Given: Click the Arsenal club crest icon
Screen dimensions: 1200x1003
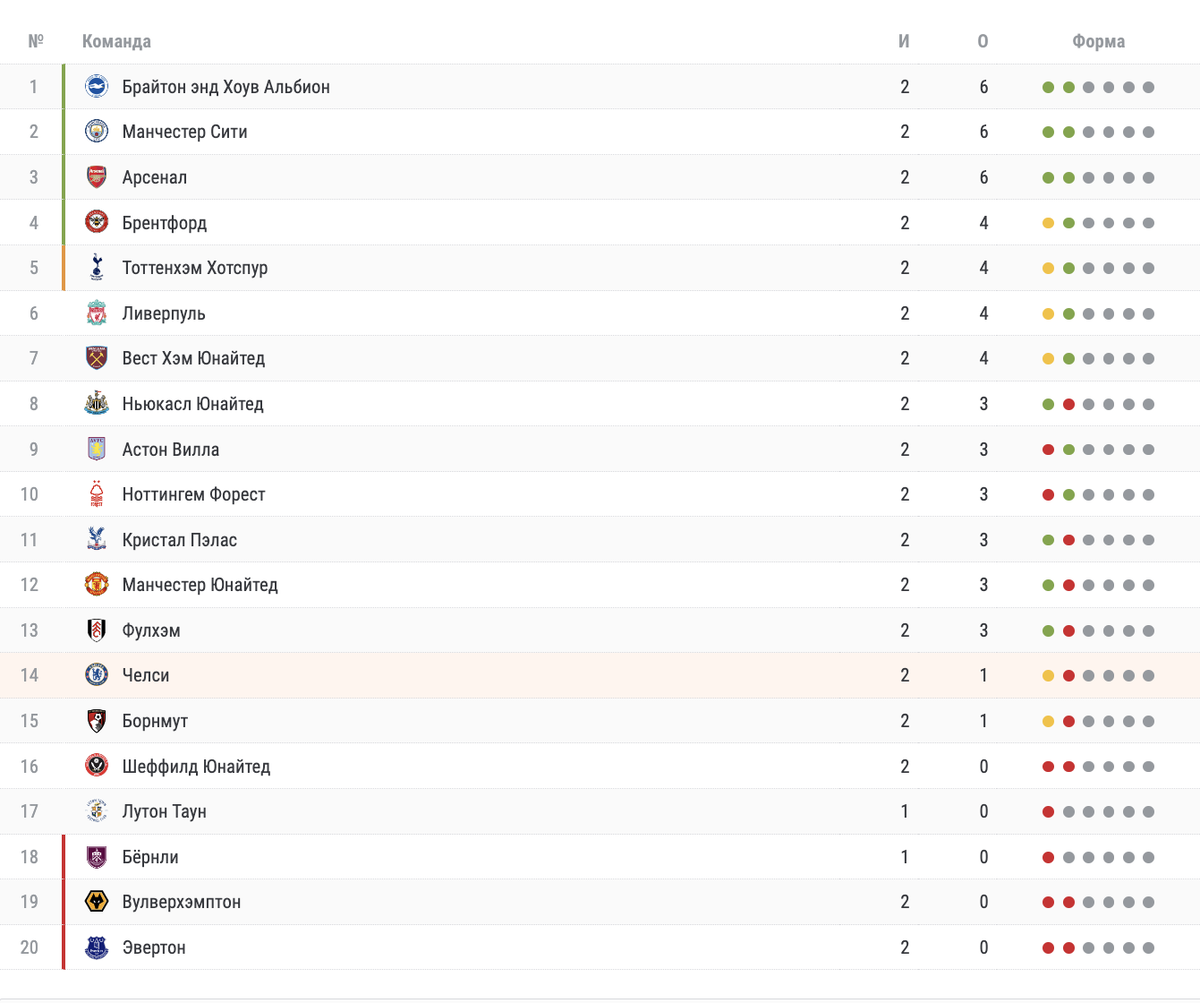Looking at the screenshot, I should (x=96, y=177).
